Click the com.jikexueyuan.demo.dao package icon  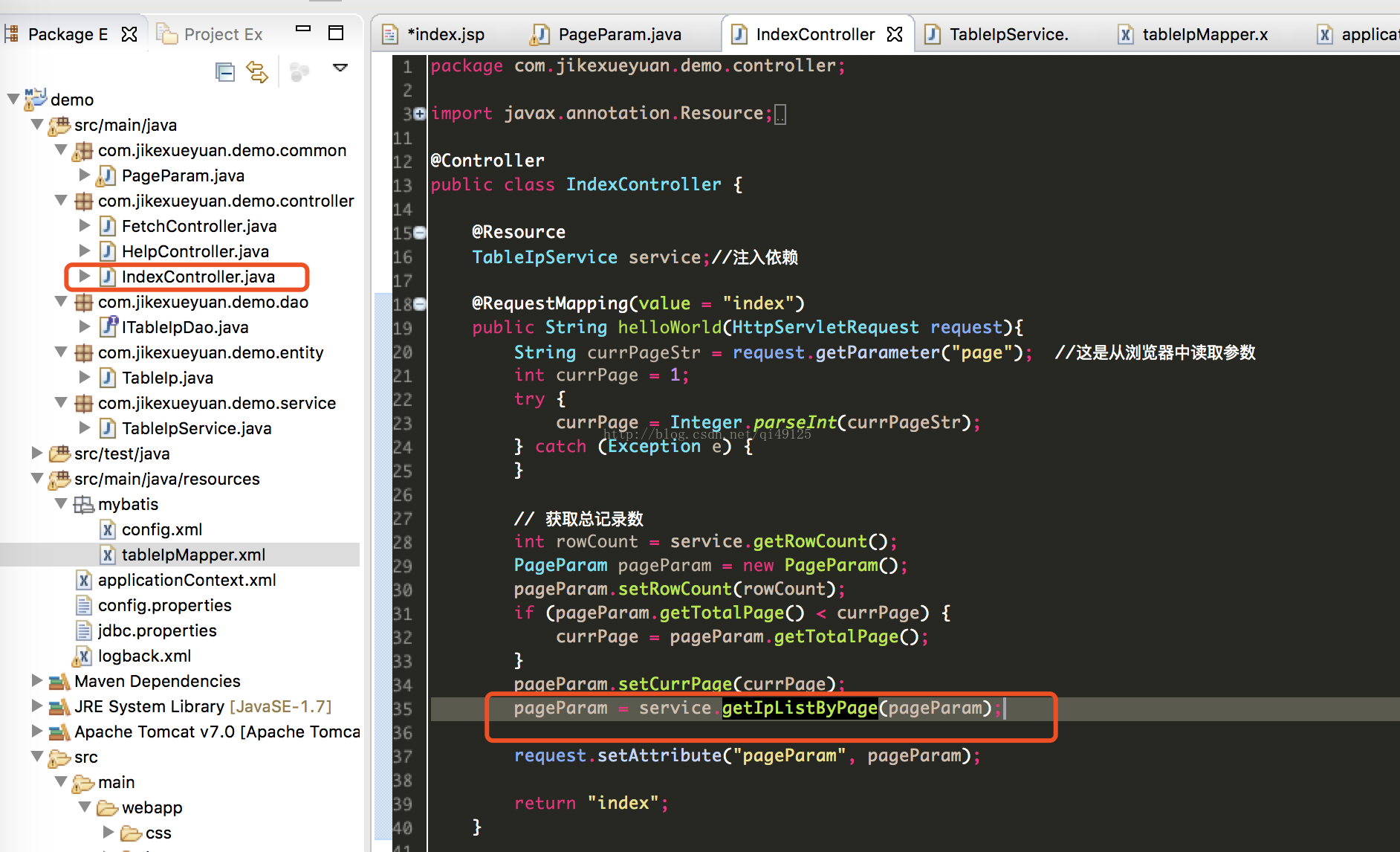pos(84,303)
